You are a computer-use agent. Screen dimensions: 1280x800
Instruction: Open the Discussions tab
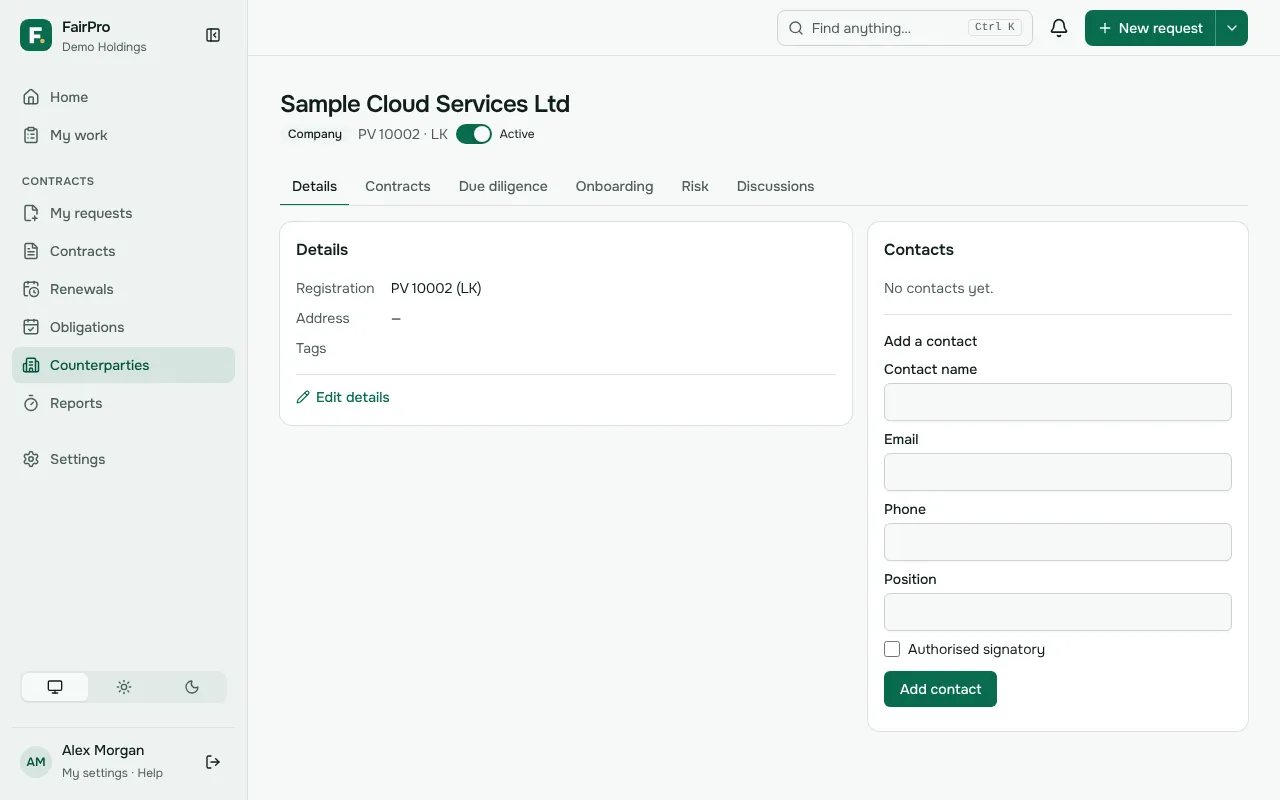[775, 186]
